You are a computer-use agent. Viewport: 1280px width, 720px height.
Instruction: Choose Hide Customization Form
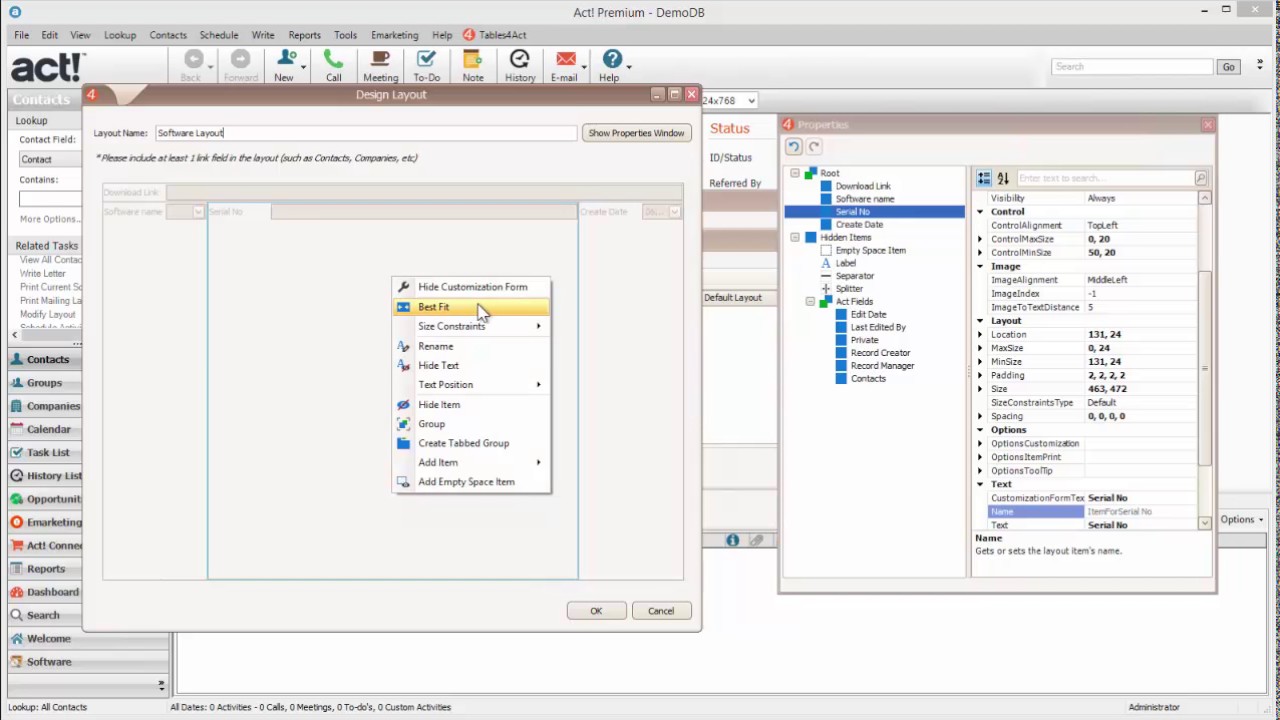[x=471, y=287]
